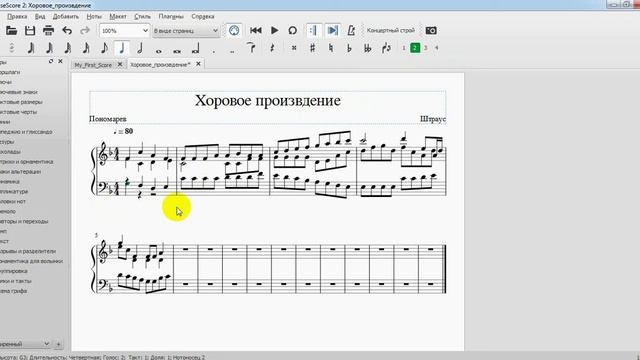Screen dimensions: 640x360
Task: Select 64th note duration
Action: [49, 48]
